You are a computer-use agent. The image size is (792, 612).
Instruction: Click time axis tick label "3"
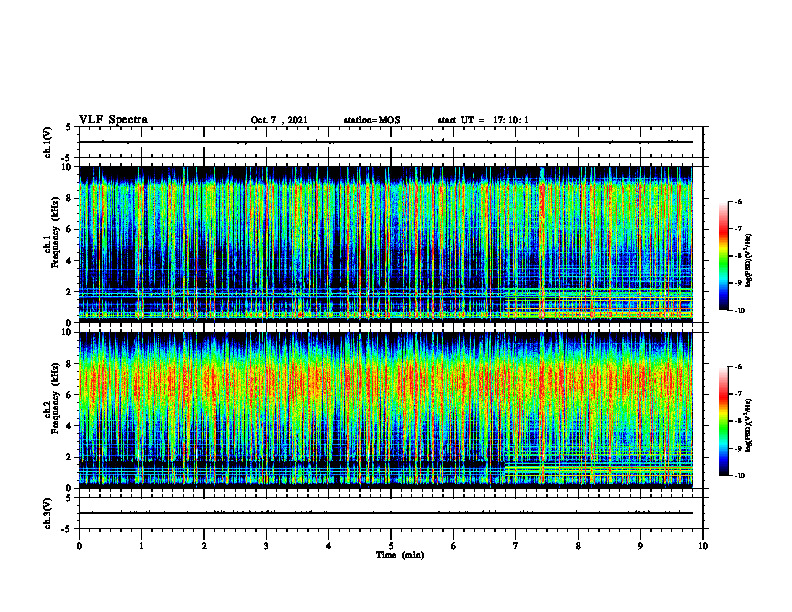point(266,546)
